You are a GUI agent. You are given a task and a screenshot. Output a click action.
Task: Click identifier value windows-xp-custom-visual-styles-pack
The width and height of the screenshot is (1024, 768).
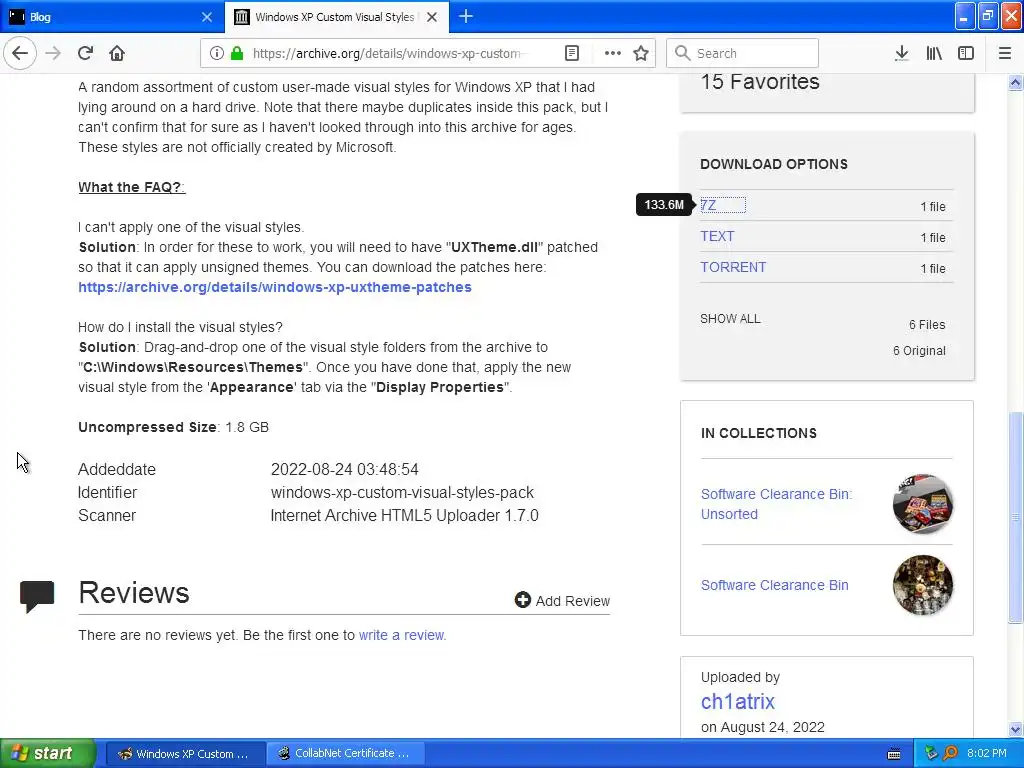(x=402, y=492)
